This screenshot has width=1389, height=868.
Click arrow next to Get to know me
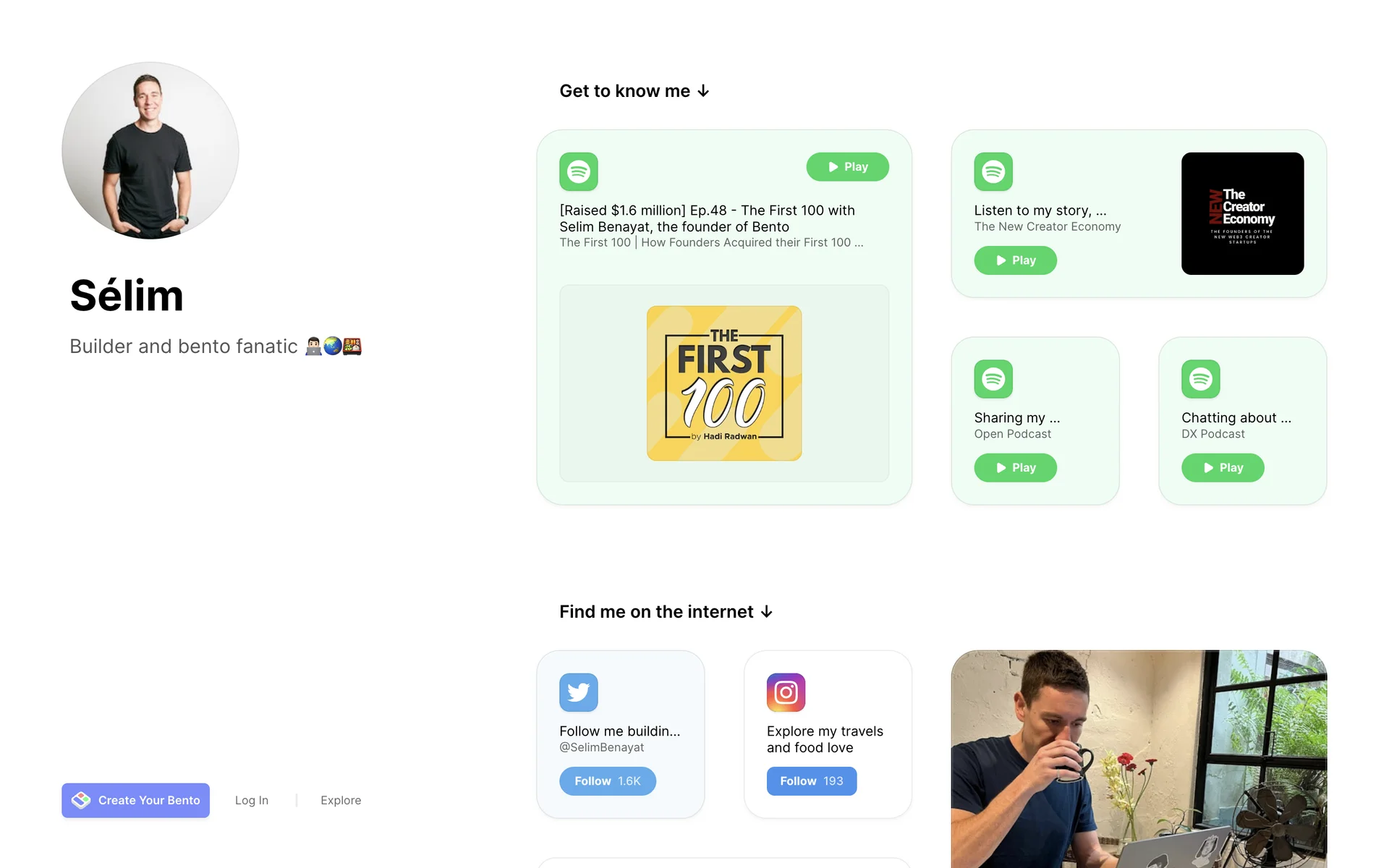703,91
